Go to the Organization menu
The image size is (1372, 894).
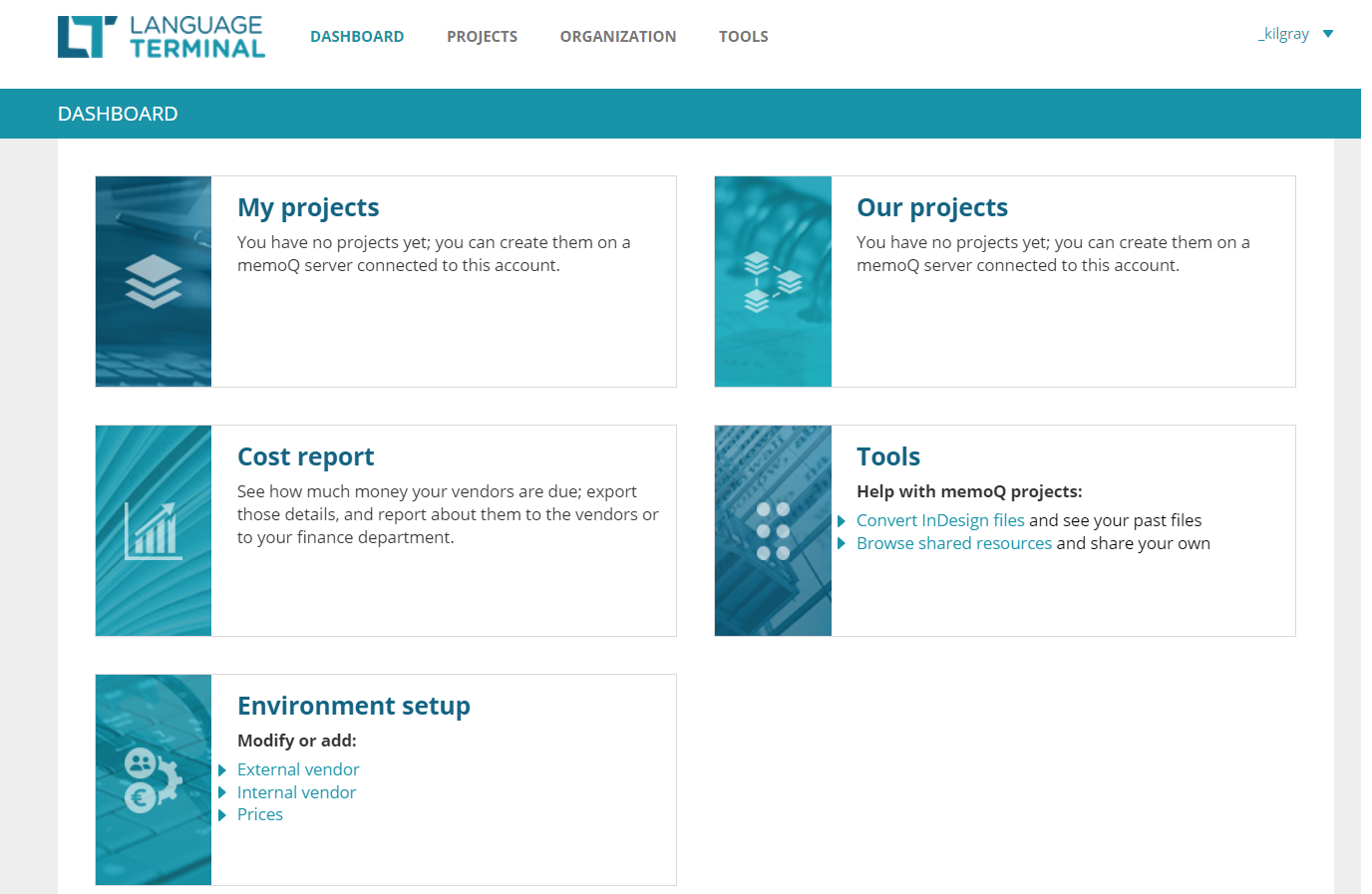click(x=618, y=37)
